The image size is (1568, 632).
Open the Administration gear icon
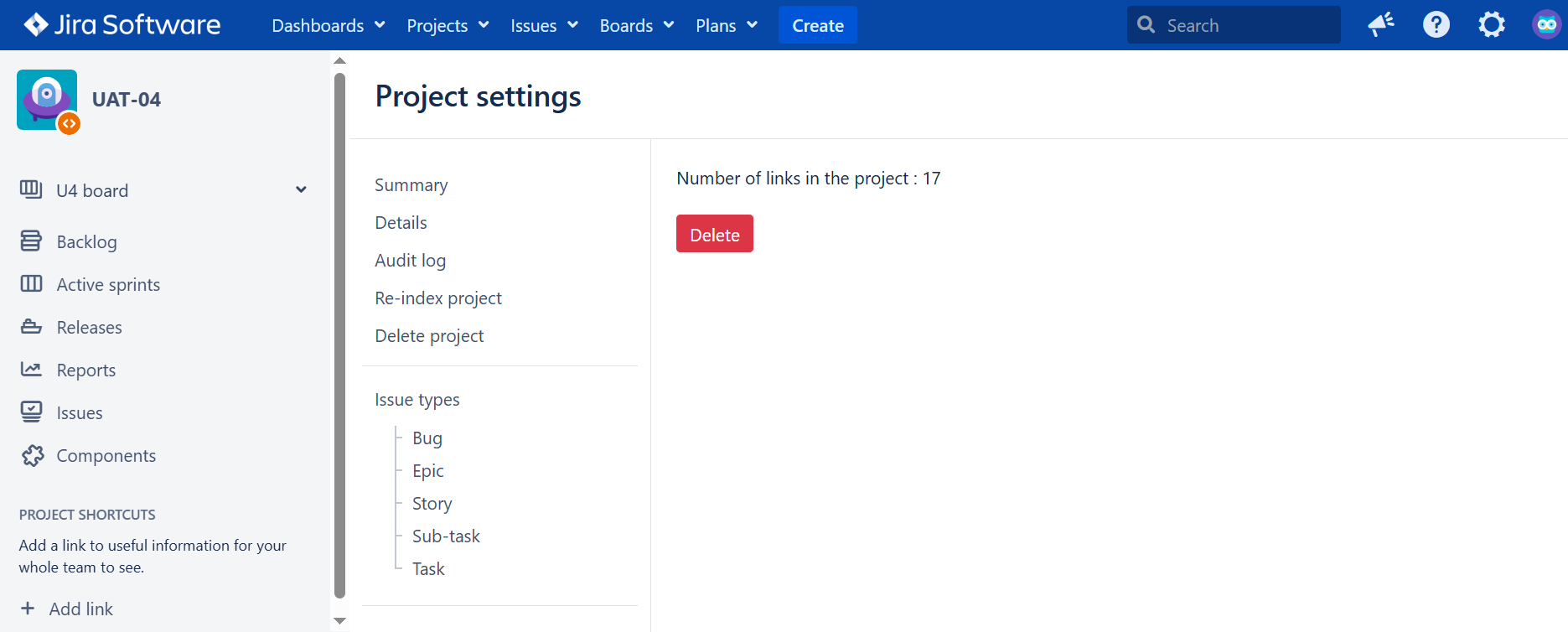tap(1492, 25)
